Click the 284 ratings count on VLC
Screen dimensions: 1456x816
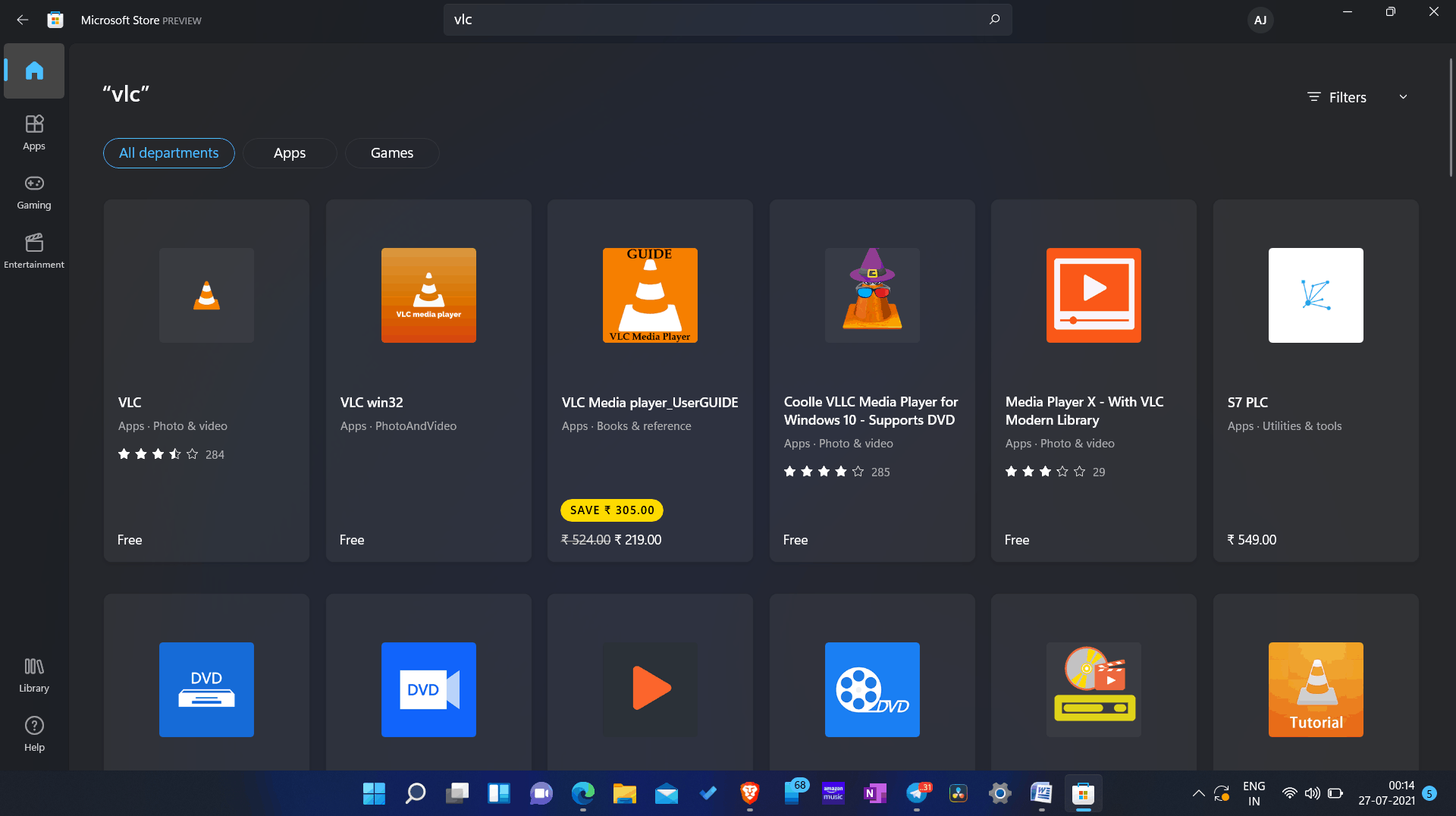(215, 455)
